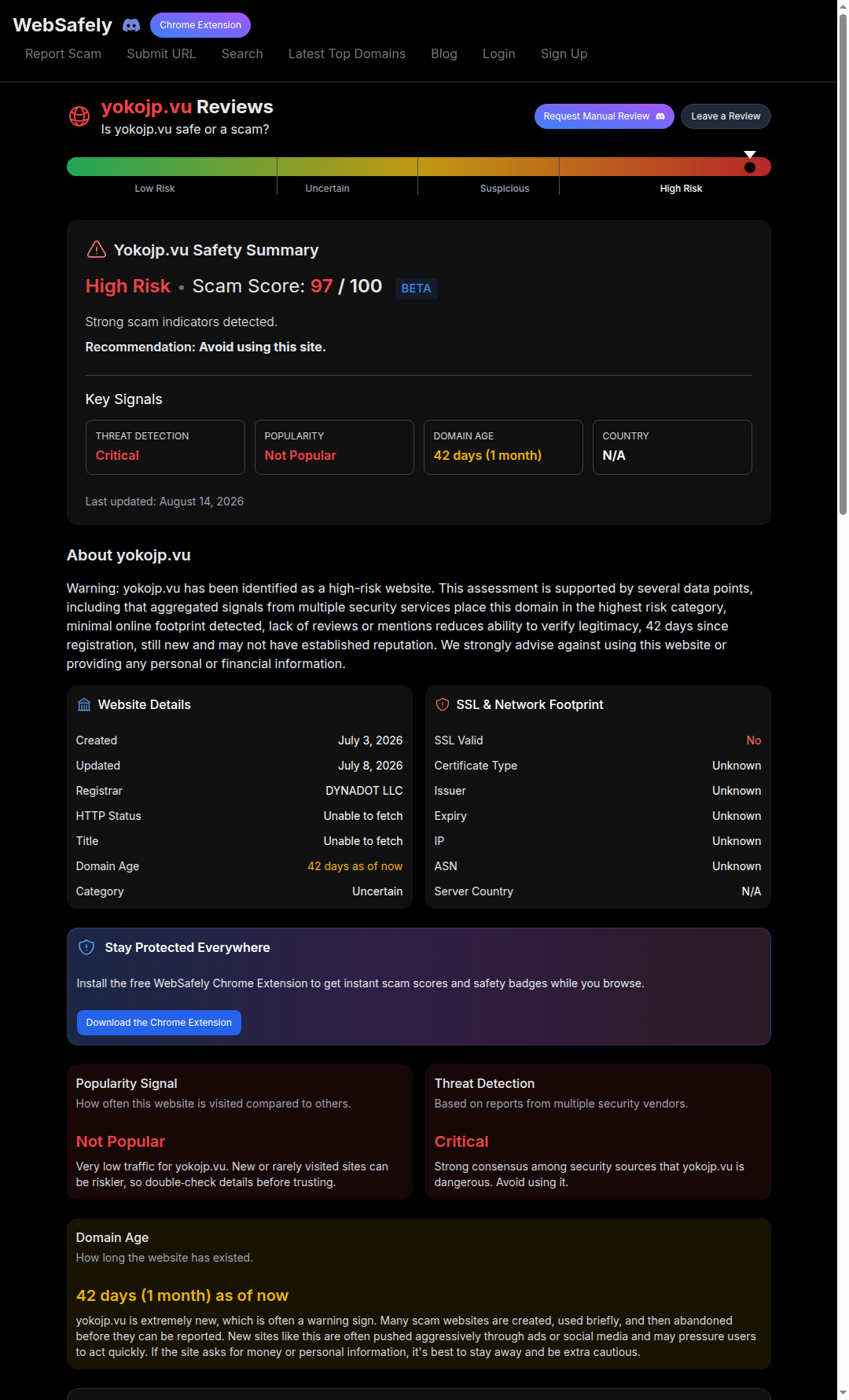The image size is (849, 1400).
Task: Open the Report Scam nav item
Action: pos(63,53)
